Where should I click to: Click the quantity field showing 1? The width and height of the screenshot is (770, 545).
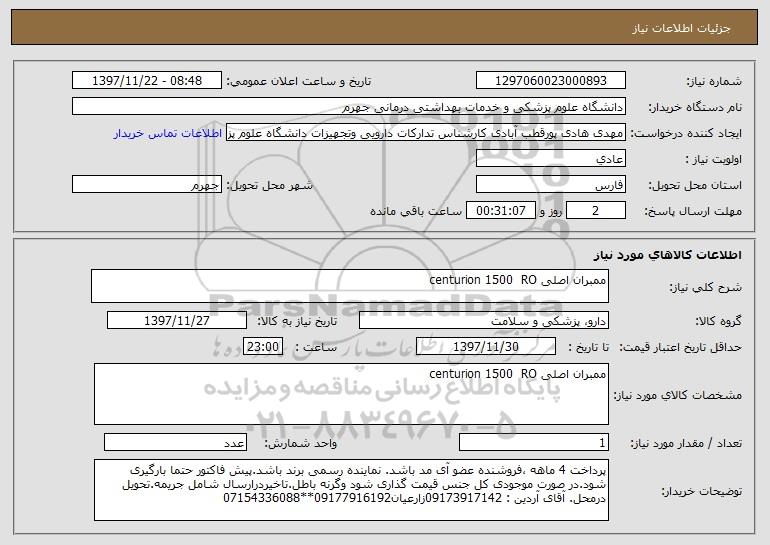click(534, 443)
